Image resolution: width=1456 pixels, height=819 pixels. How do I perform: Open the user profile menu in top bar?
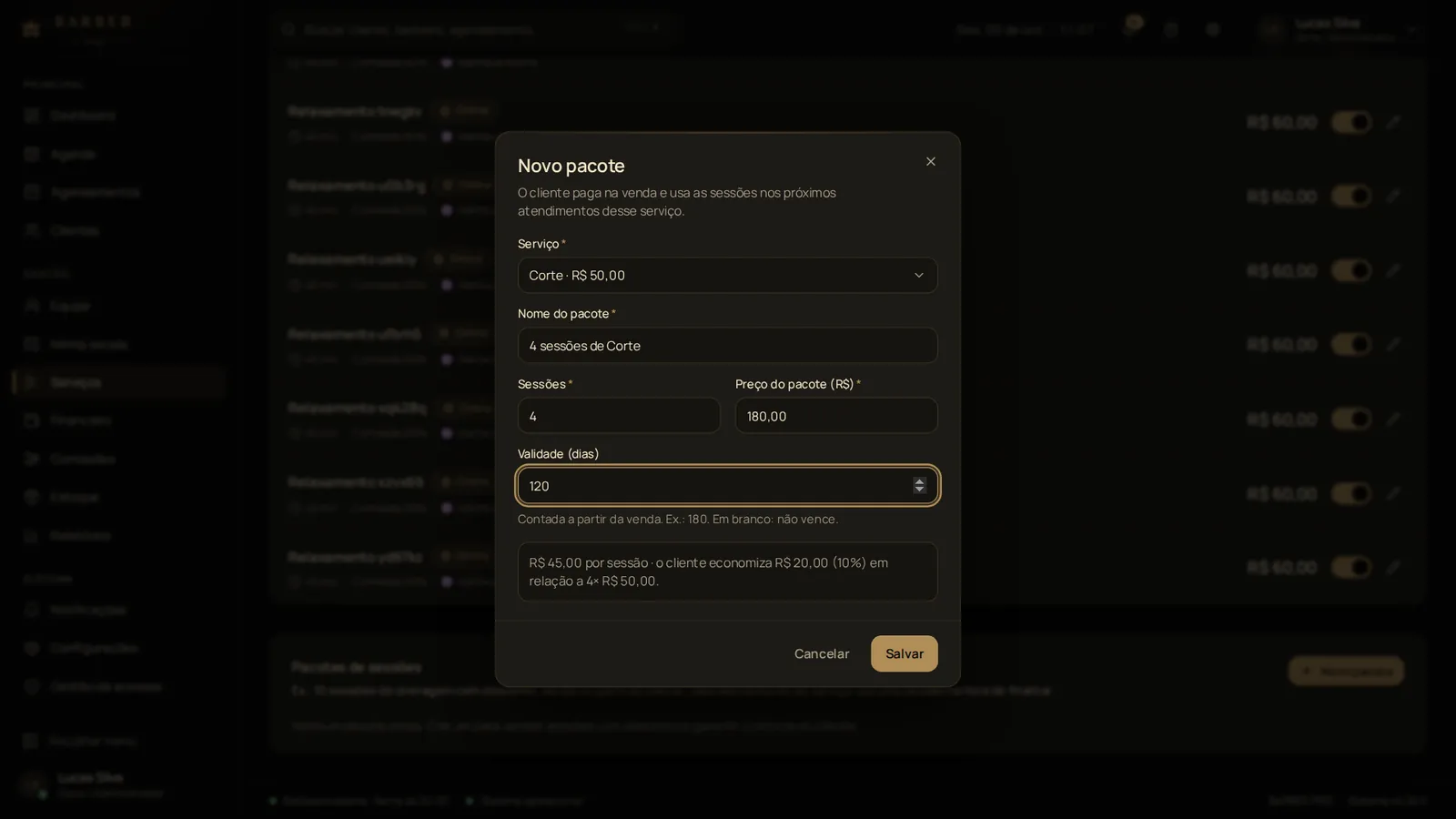tap(1339, 29)
